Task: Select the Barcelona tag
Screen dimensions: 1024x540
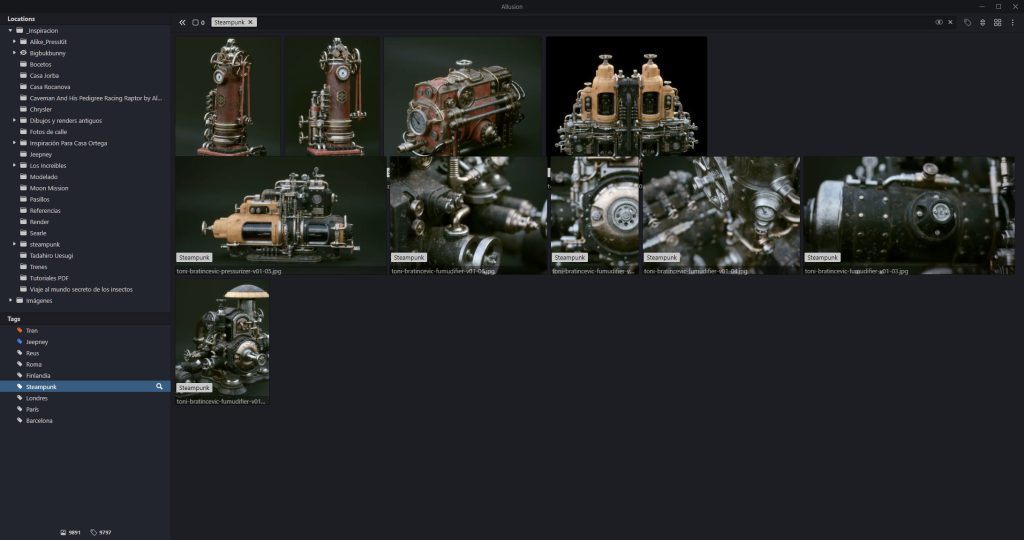Action: point(39,420)
